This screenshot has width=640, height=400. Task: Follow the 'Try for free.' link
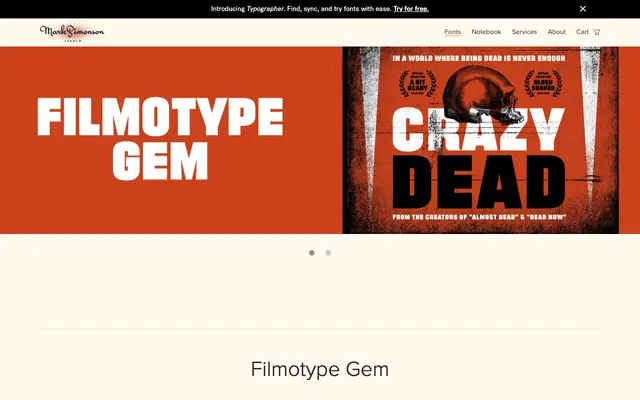tap(411, 9)
